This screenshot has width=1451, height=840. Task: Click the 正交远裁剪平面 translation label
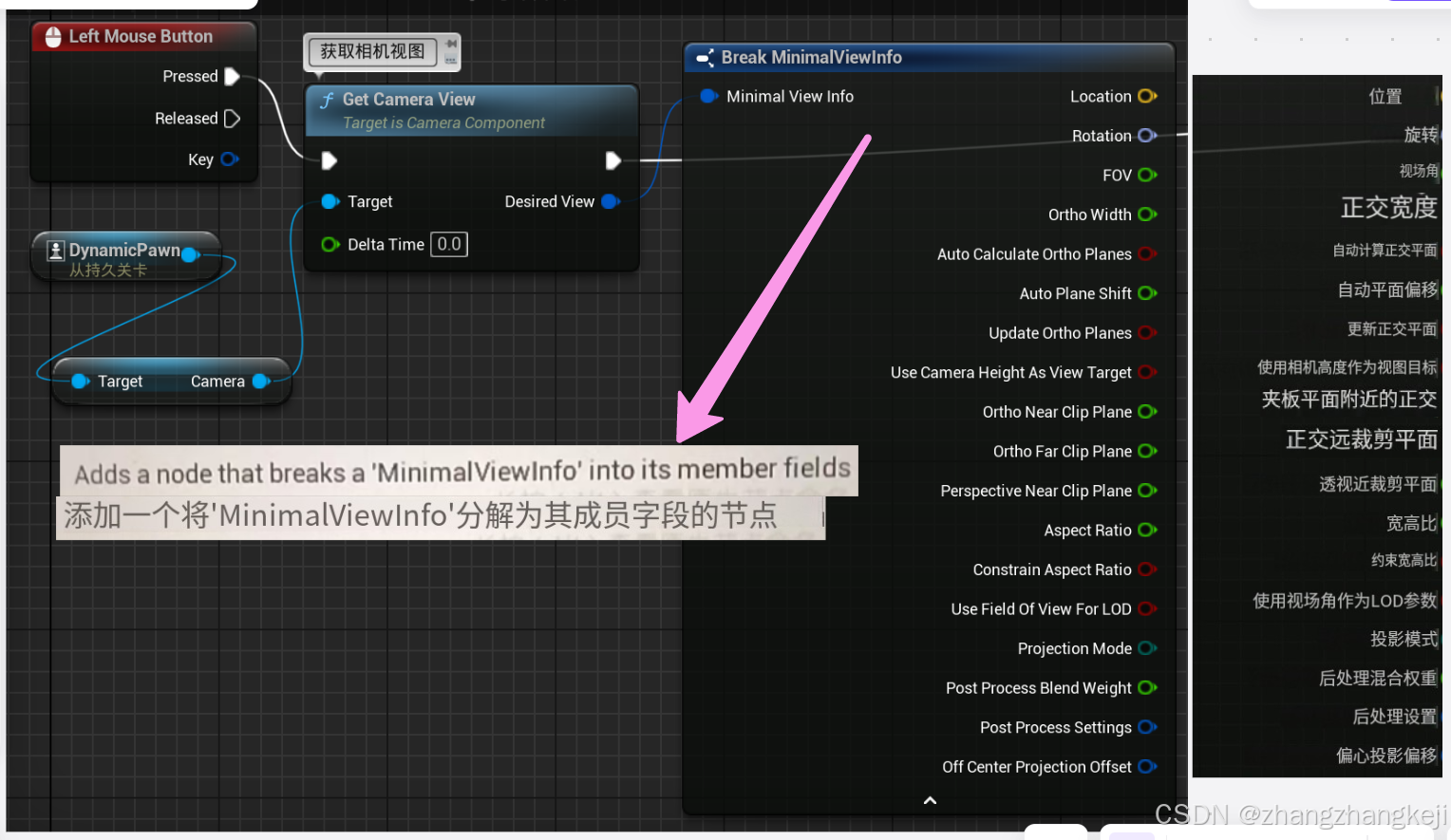click(x=1362, y=439)
